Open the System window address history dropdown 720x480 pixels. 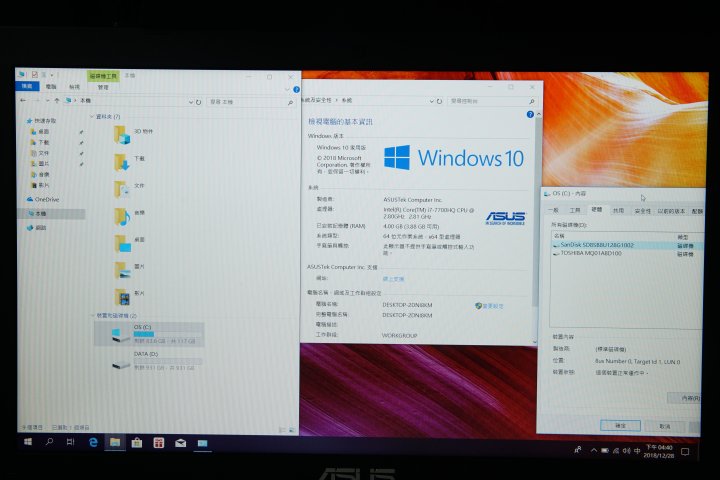[x=432, y=101]
